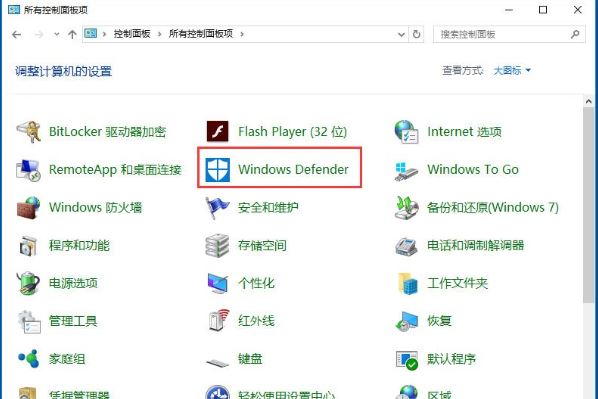This screenshot has height=399, width=598.
Task: Open the Windows To Go icon
Action: pos(406,171)
